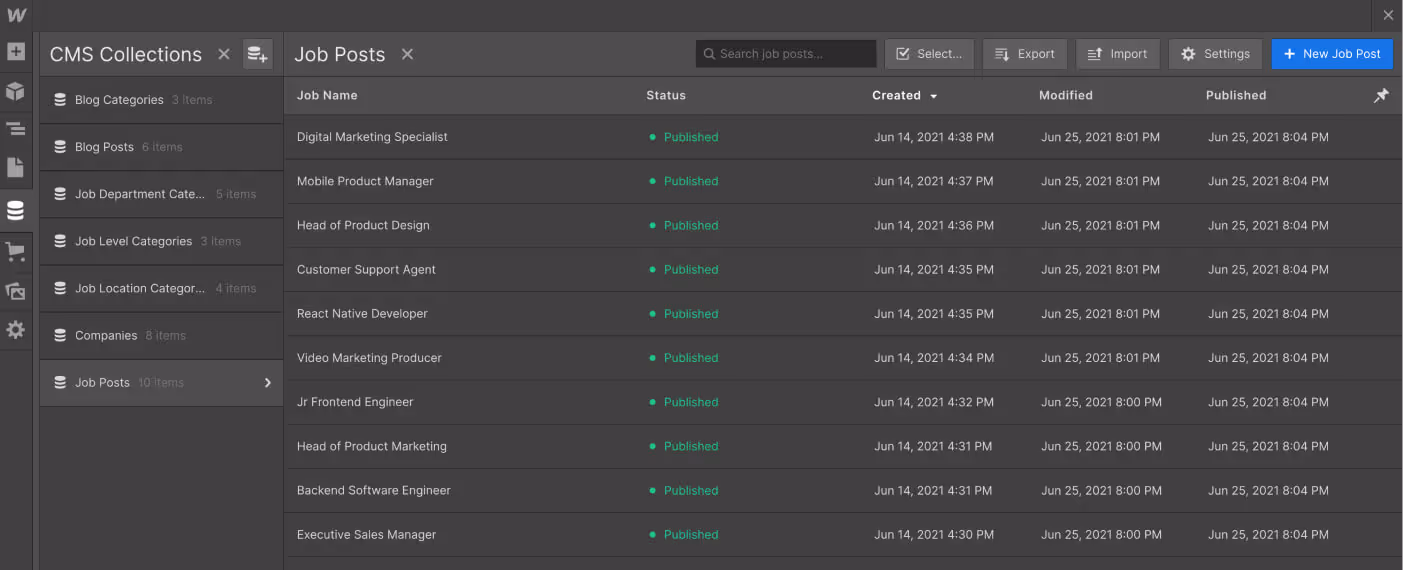The height and width of the screenshot is (570, 1403).
Task: Click the Blog Posts database icon
Action: [x=60, y=147]
